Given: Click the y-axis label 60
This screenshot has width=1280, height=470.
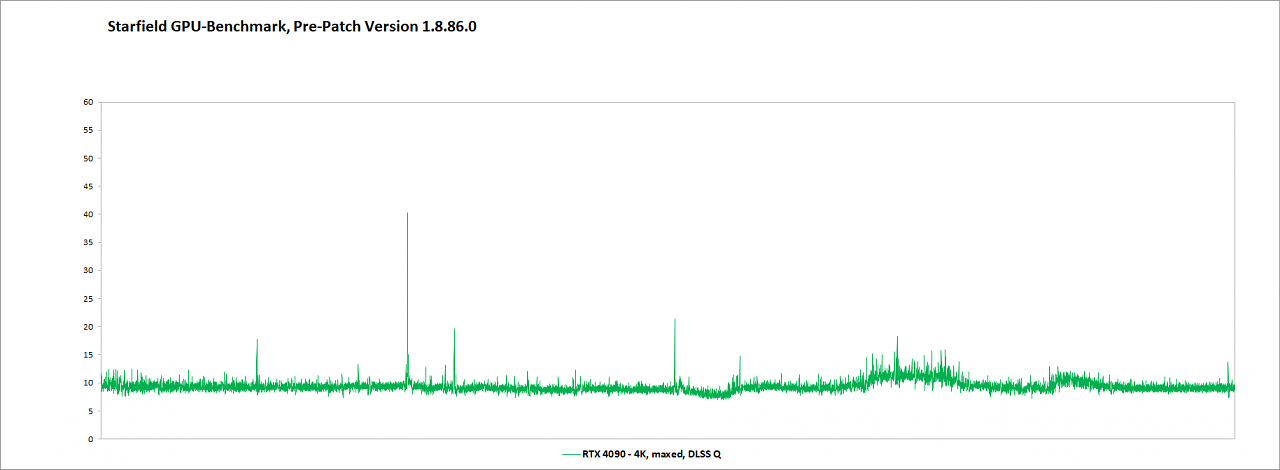Looking at the screenshot, I should coord(88,102).
